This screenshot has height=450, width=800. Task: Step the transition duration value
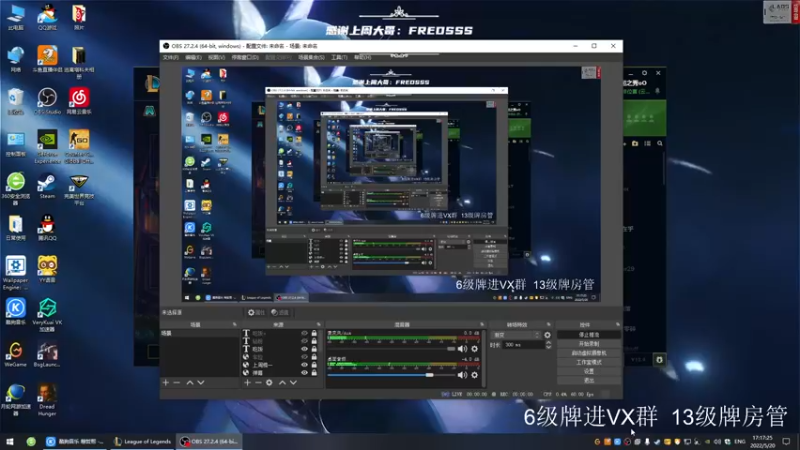click(548, 345)
